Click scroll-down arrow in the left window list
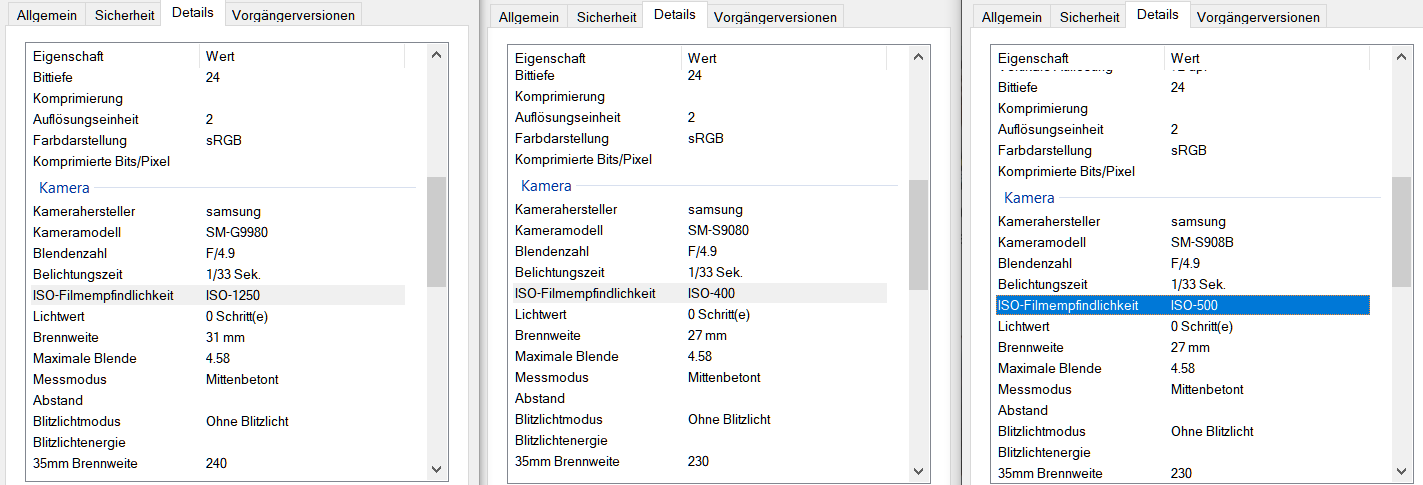 [x=436, y=467]
